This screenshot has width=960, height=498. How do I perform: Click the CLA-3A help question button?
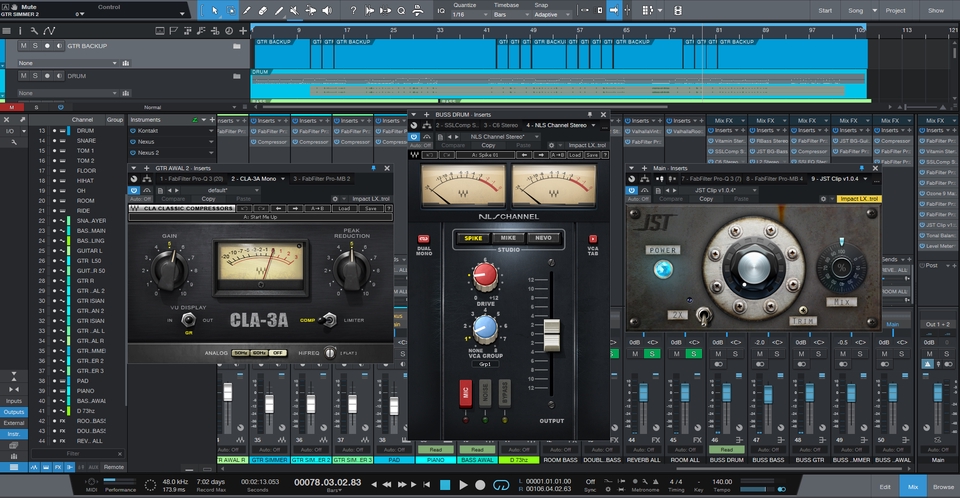(388, 209)
